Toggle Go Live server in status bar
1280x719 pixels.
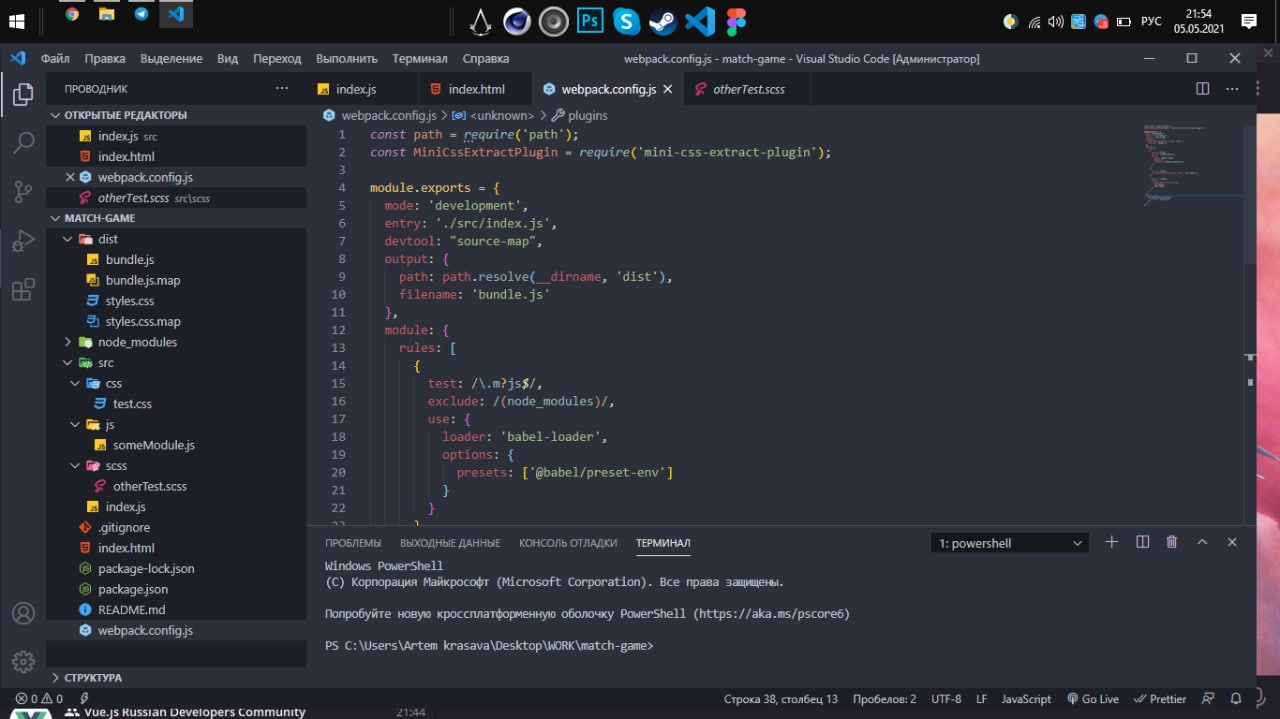click(x=1093, y=699)
